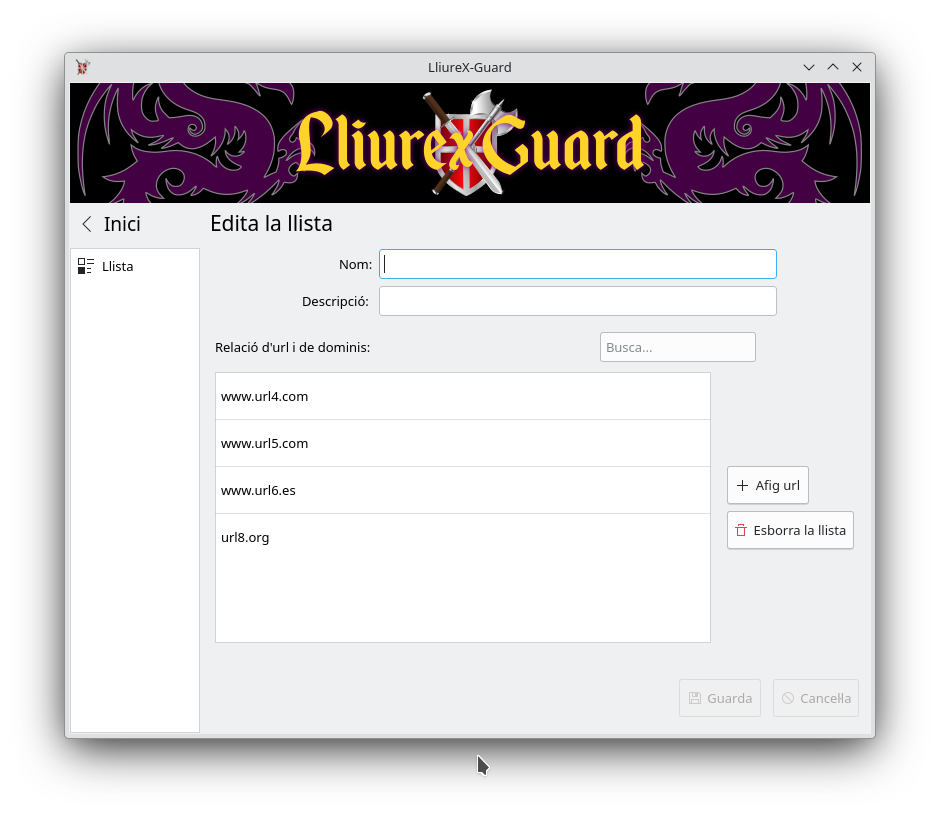Click into the Descripció input field
Screen dimensions: 940x815
[578, 301]
